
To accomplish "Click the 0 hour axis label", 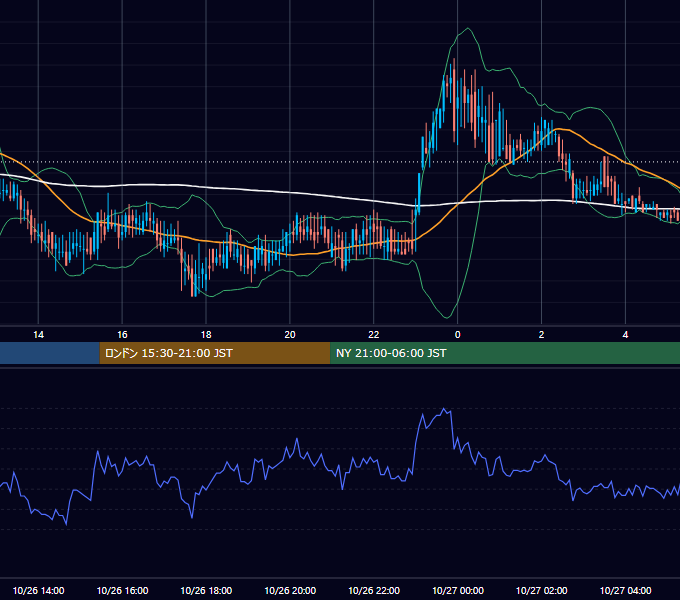I will (458, 335).
